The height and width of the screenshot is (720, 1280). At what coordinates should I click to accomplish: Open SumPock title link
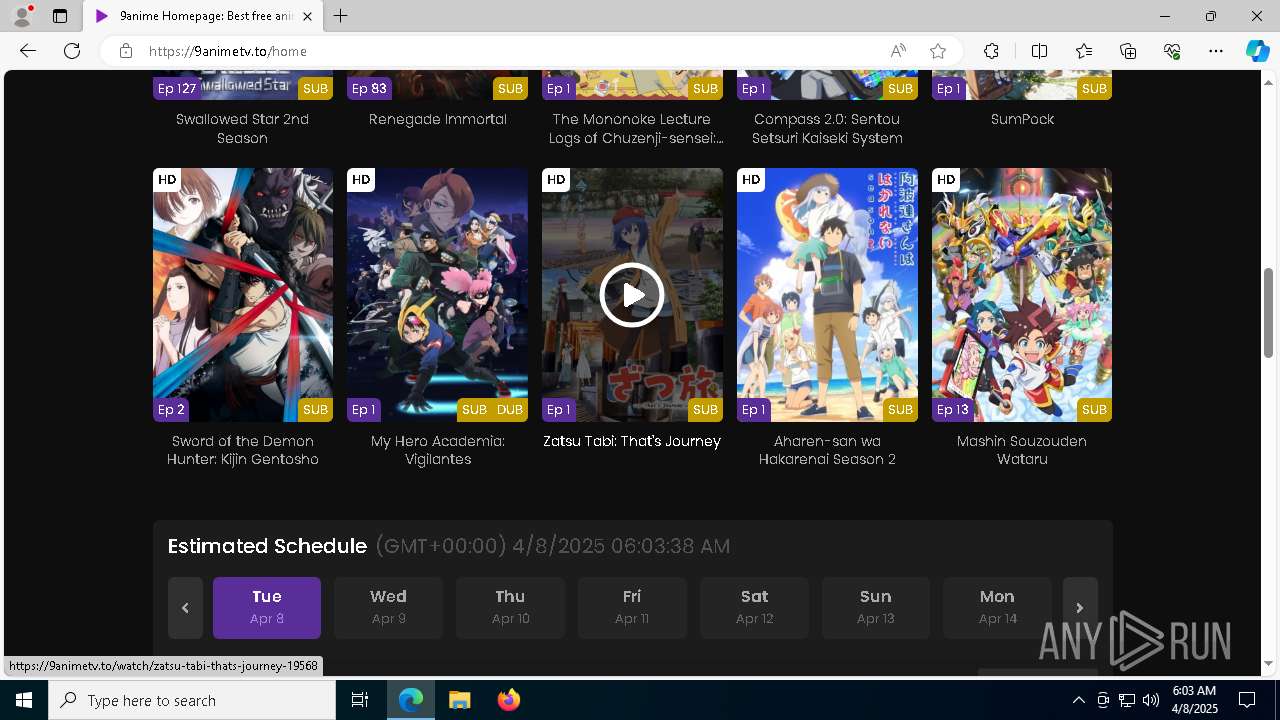click(1022, 119)
